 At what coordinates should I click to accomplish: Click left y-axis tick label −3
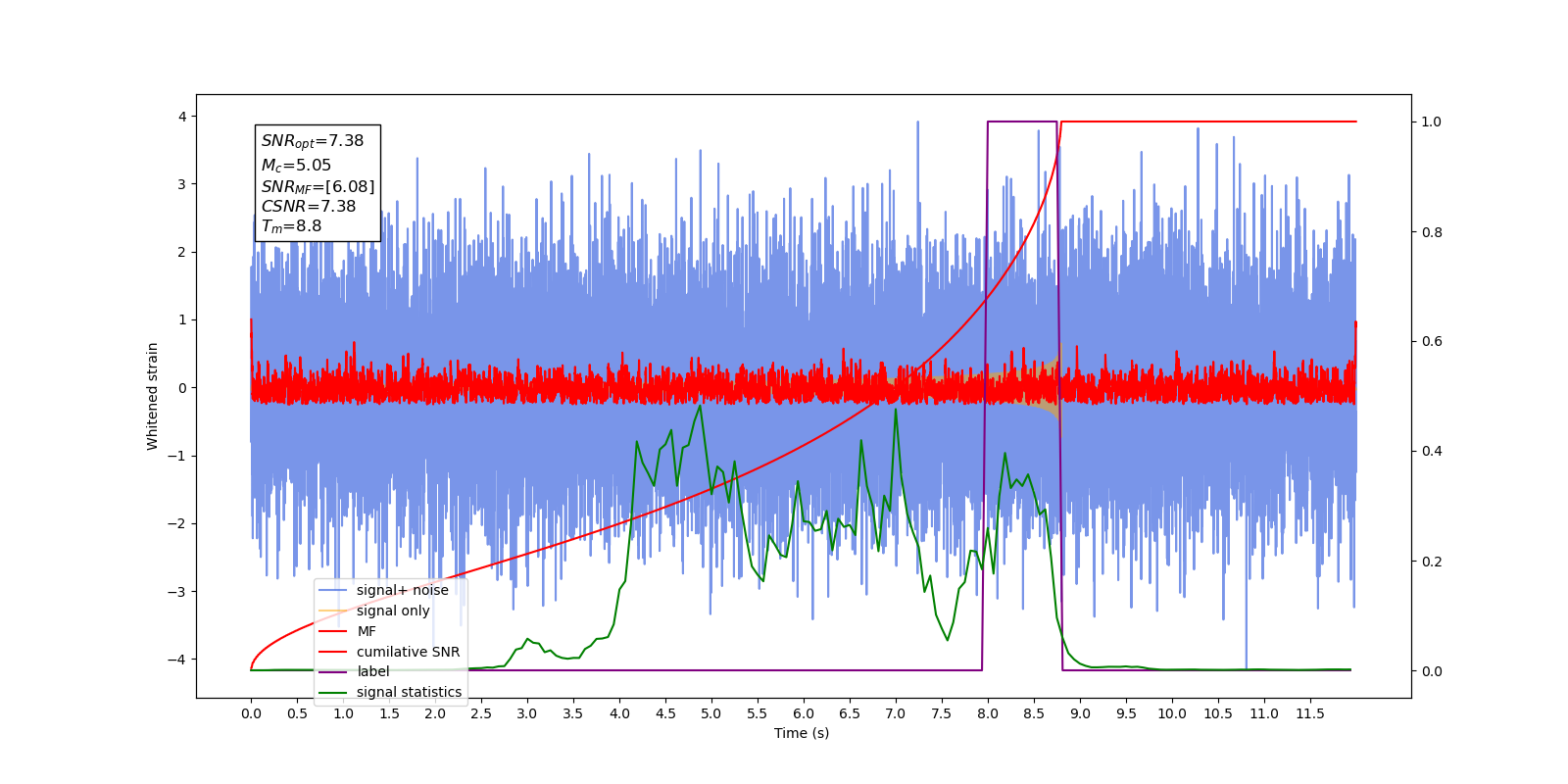(177, 591)
